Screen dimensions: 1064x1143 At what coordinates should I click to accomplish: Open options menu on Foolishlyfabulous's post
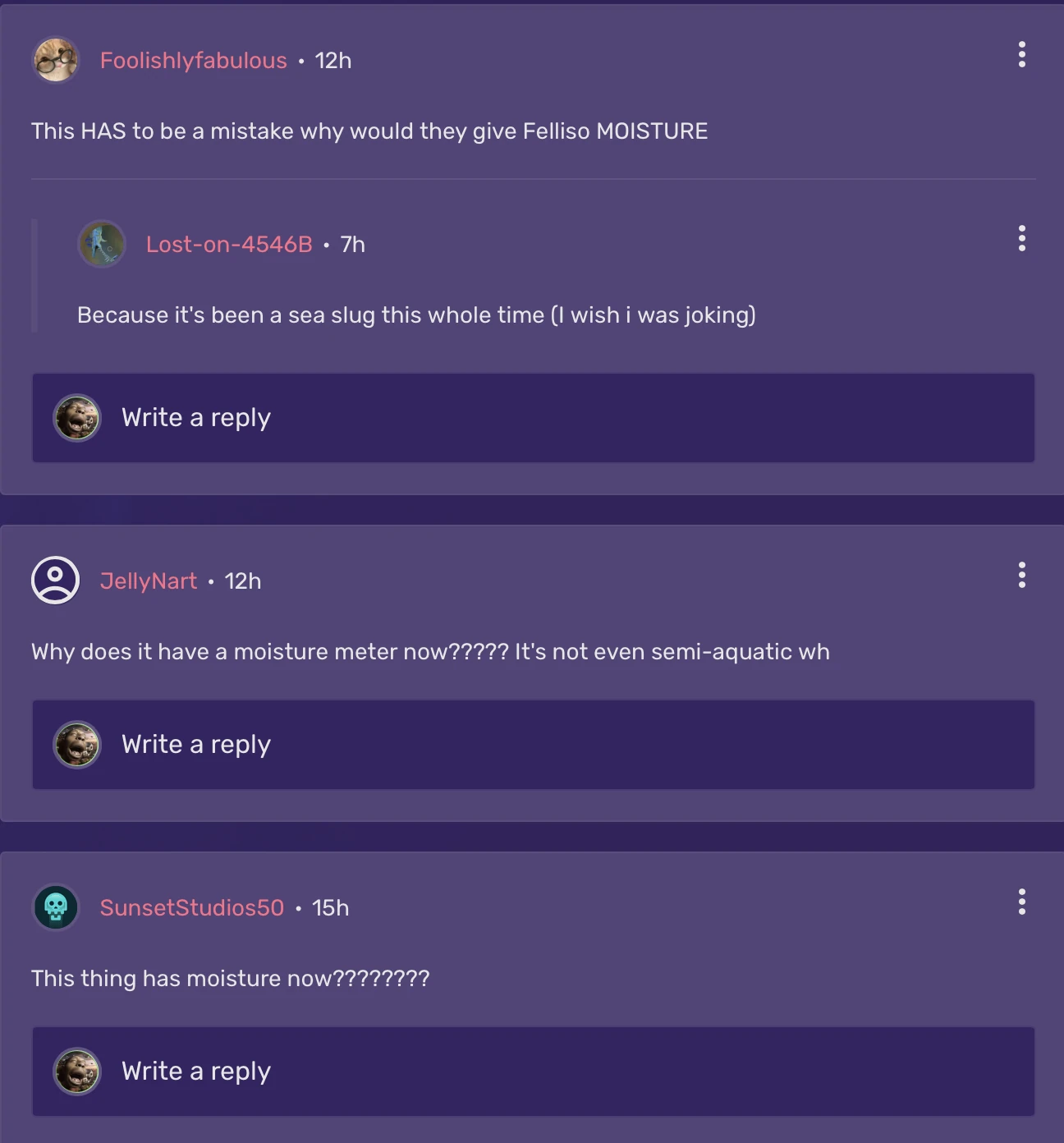1021,55
